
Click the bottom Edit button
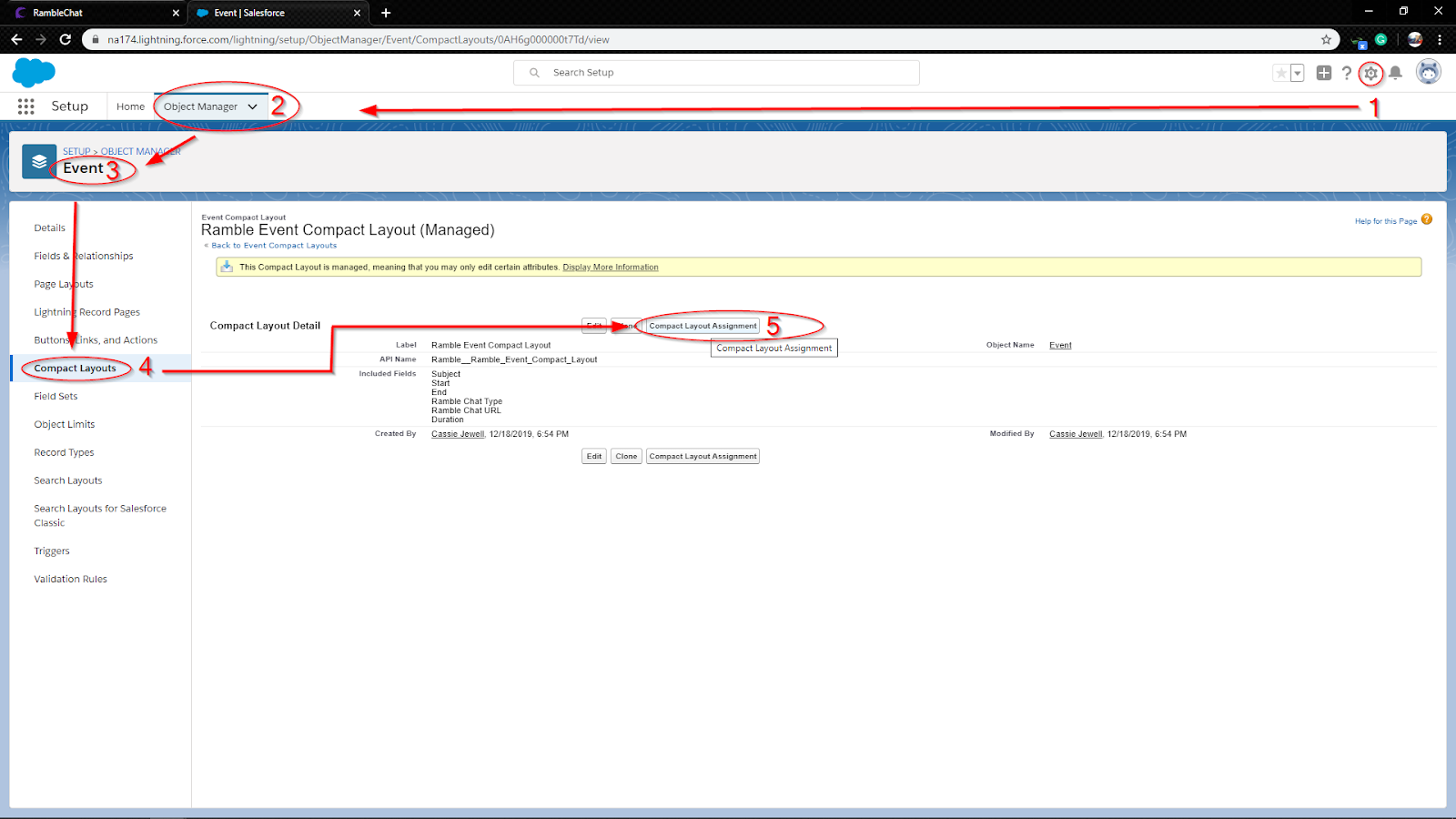pos(594,456)
